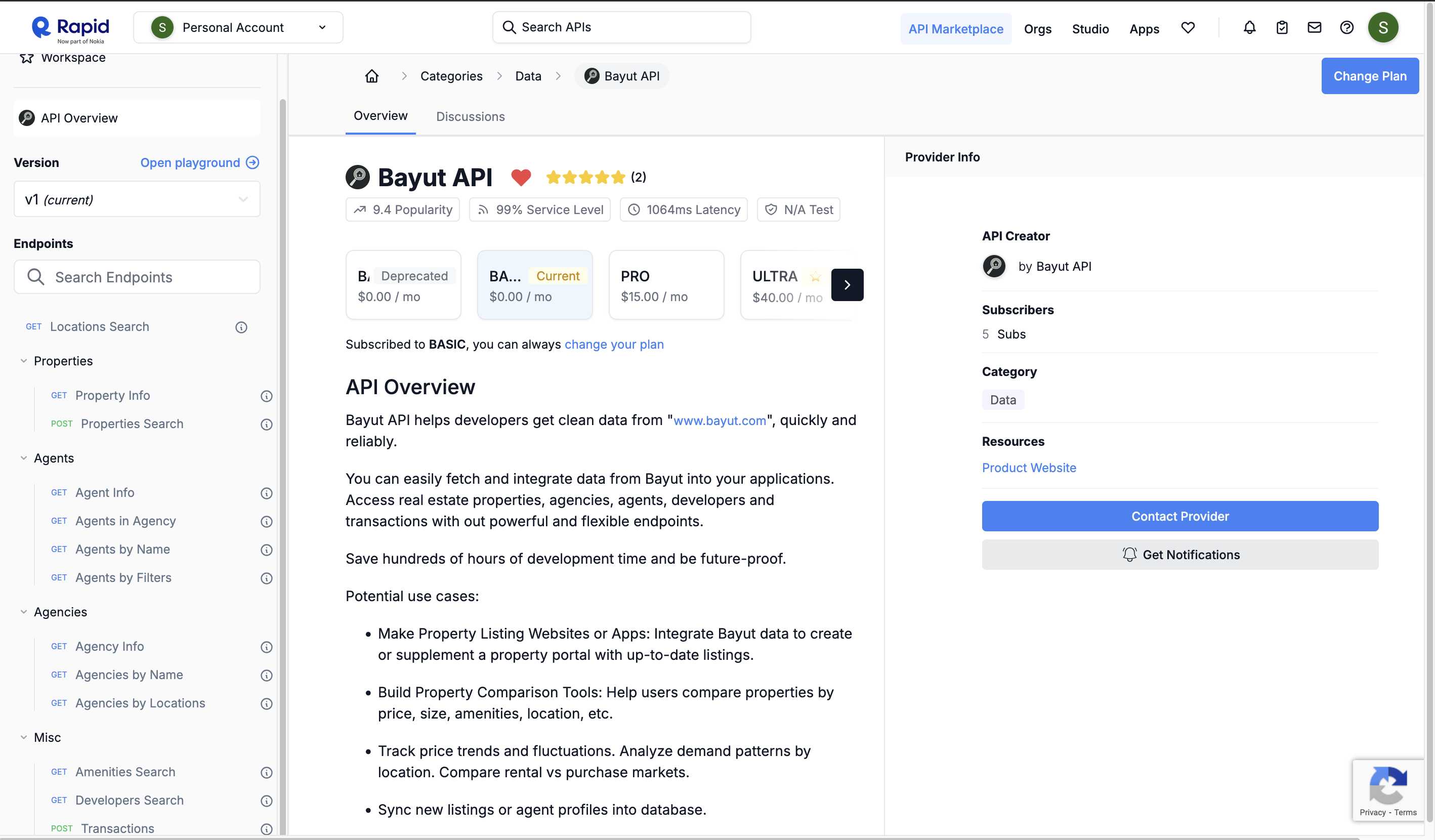Click inside the Search Endpoints field
1435x840 pixels.
click(x=137, y=277)
